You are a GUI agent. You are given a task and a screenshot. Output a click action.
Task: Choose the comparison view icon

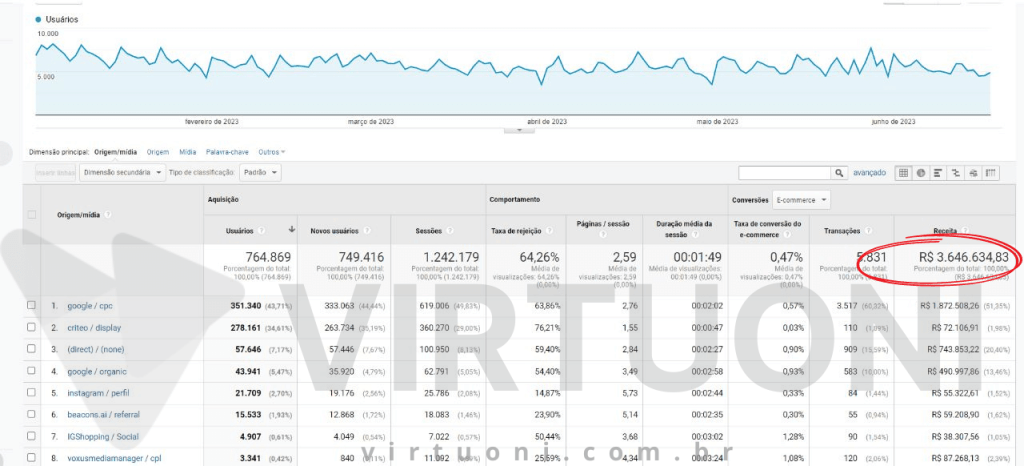coord(956,173)
